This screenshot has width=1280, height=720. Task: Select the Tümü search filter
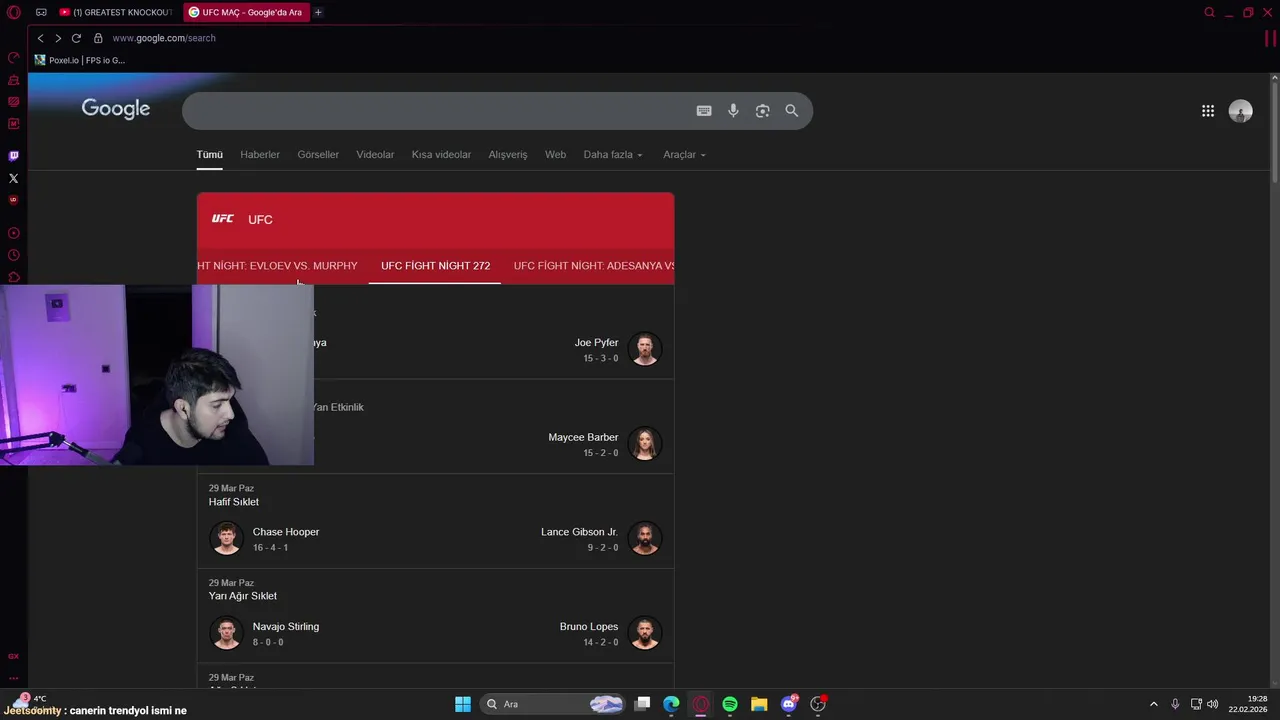tap(210, 155)
